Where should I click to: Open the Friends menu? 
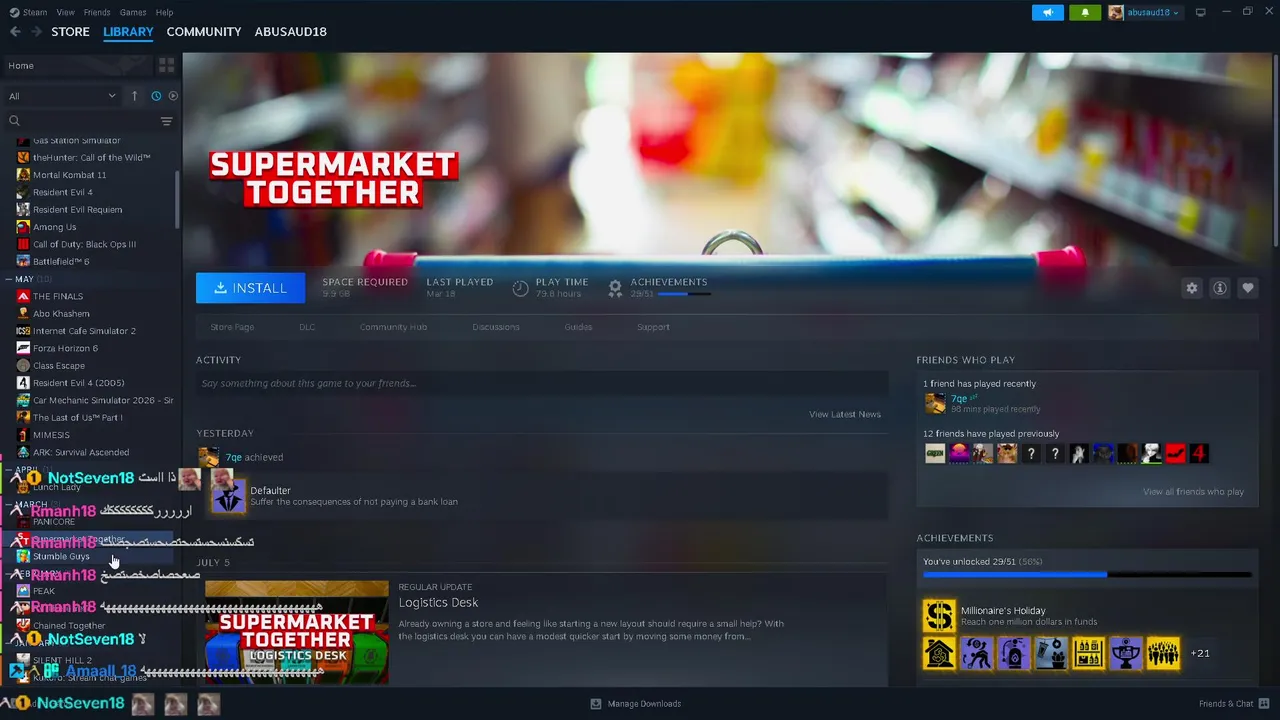97,12
